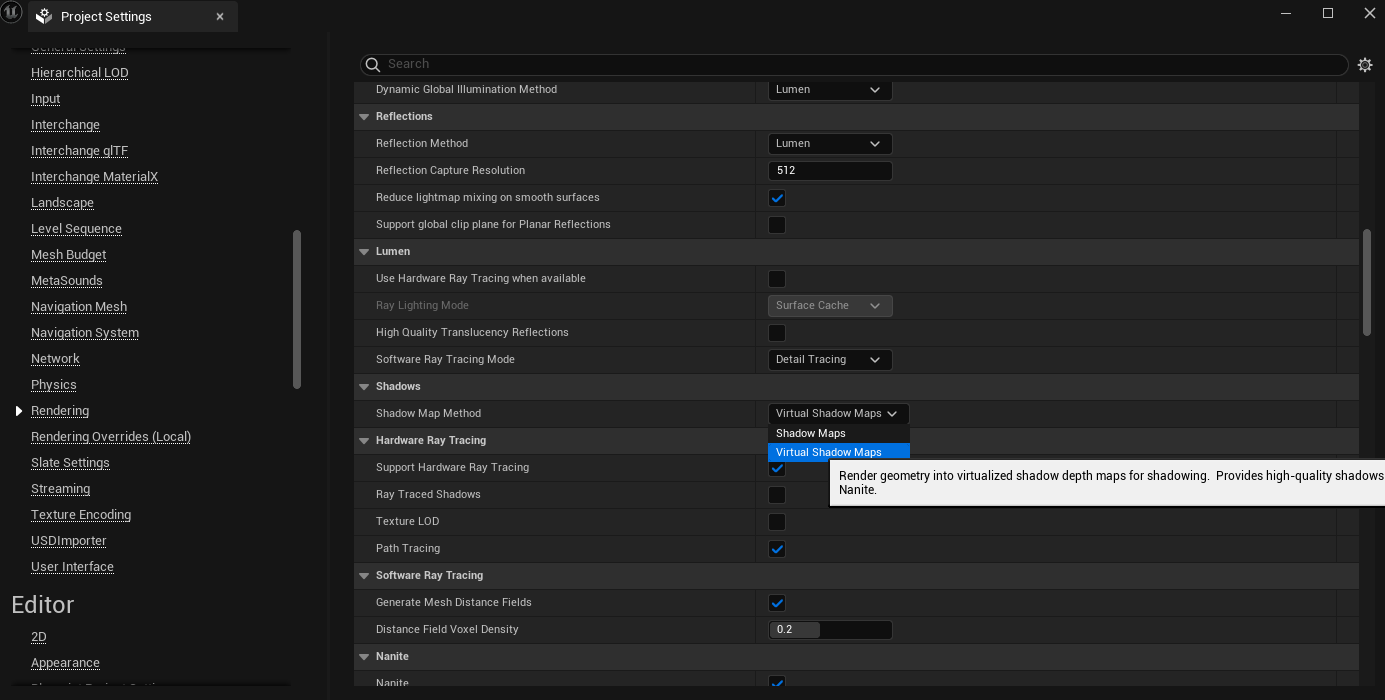Viewport: 1385px width, 700px height.
Task: Open the Input settings category
Action: (46, 99)
